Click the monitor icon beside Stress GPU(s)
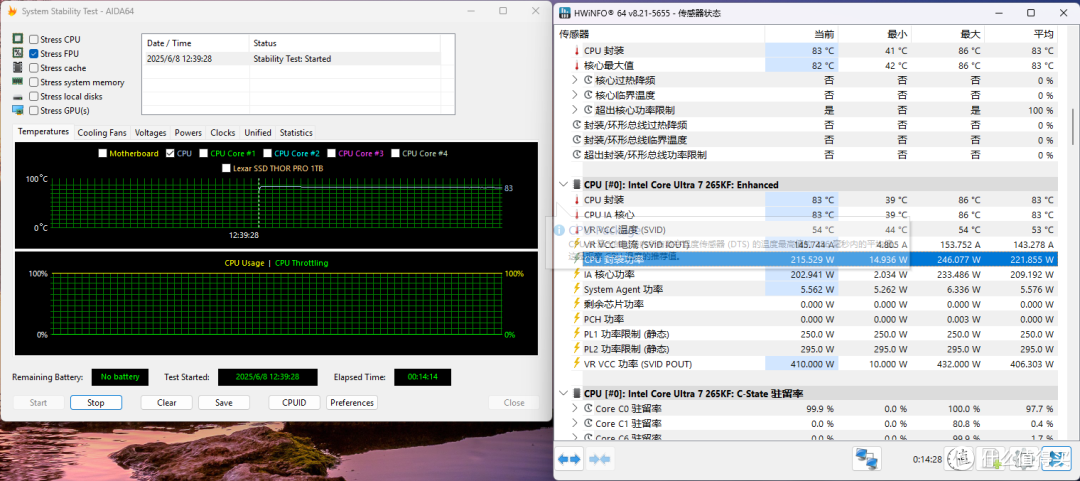1080x481 pixels. pyautogui.click(x=18, y=110)
